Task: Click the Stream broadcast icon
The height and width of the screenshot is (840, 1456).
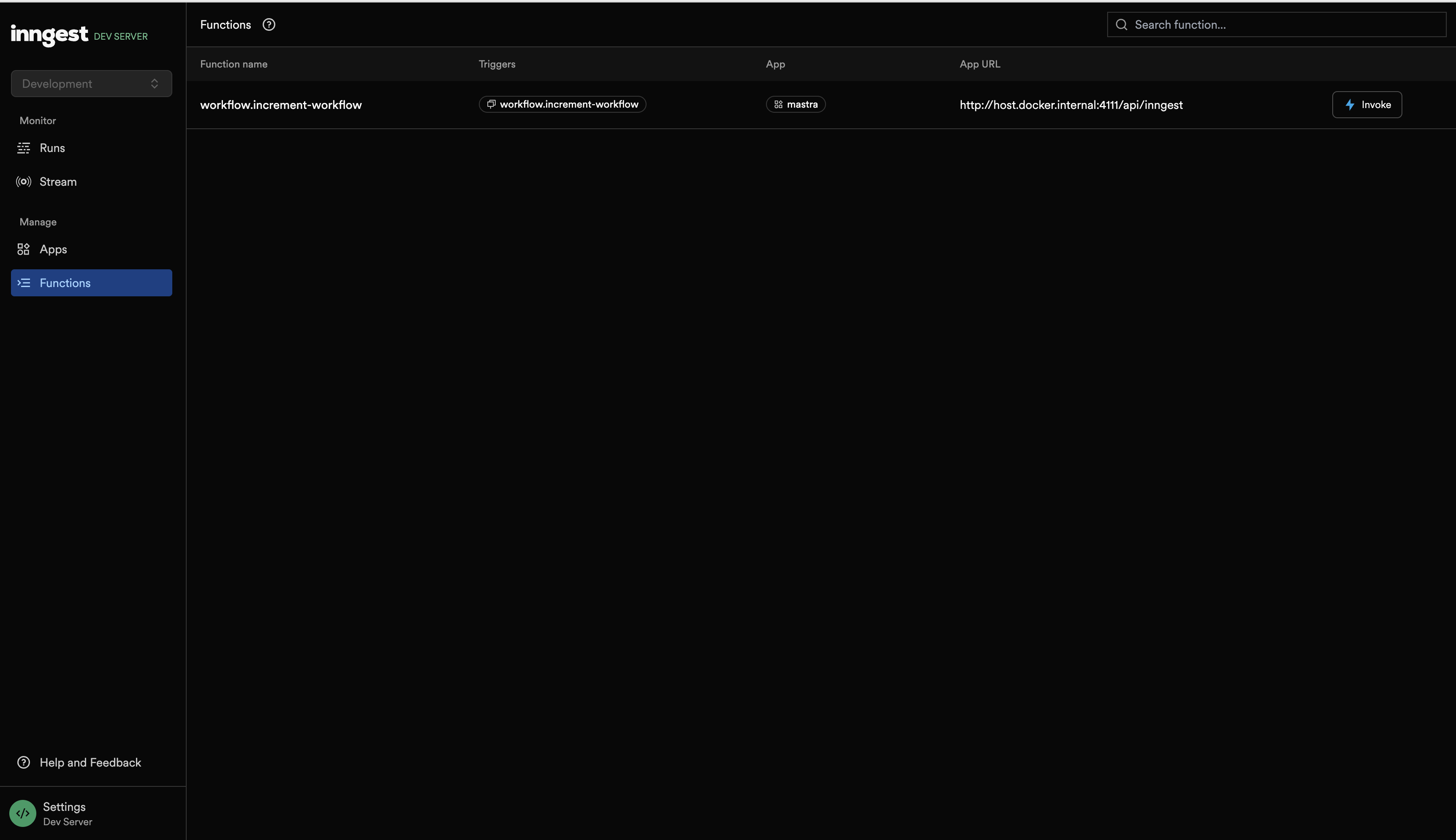Action: pyautogui.click(x=24, y=182)
